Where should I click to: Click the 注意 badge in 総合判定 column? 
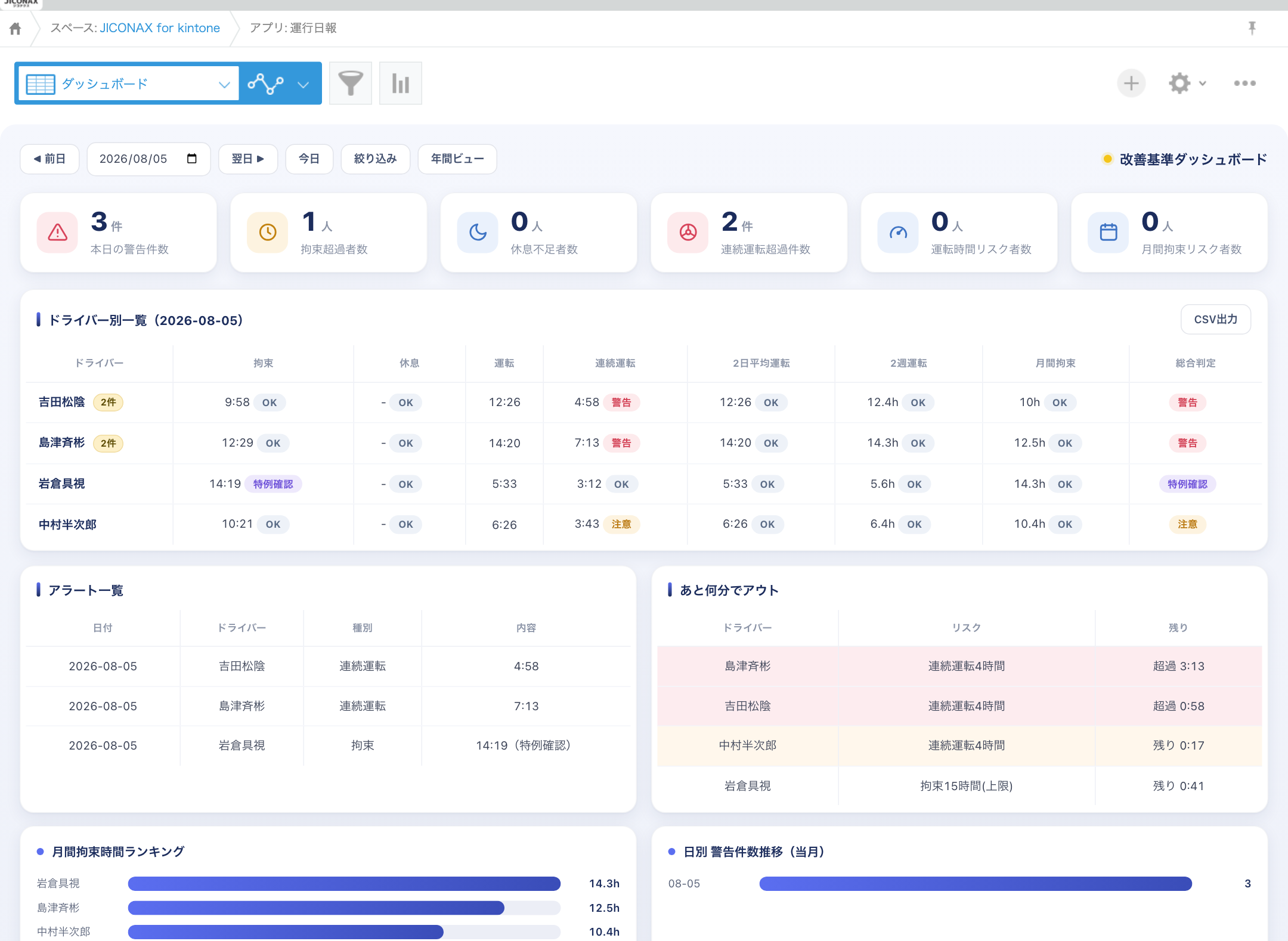coord(1187,524)
